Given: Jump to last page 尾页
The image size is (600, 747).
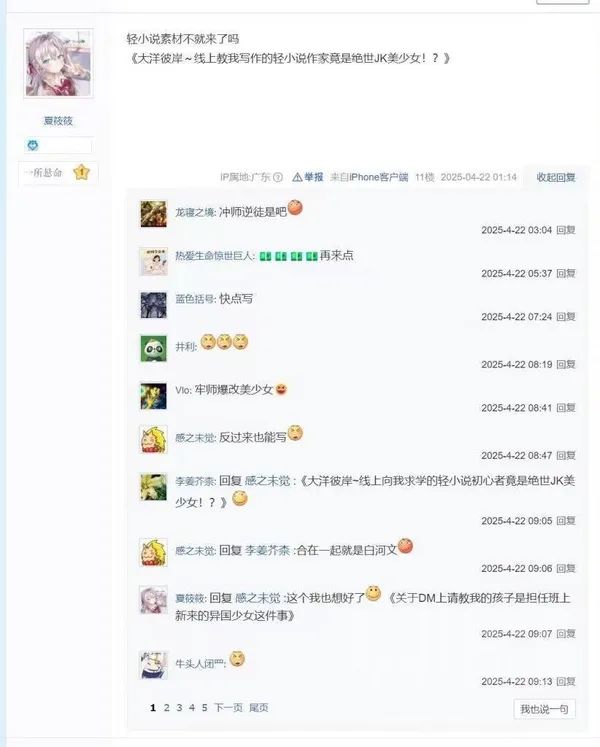Looking at the screenshot, I should click(258, 707).
